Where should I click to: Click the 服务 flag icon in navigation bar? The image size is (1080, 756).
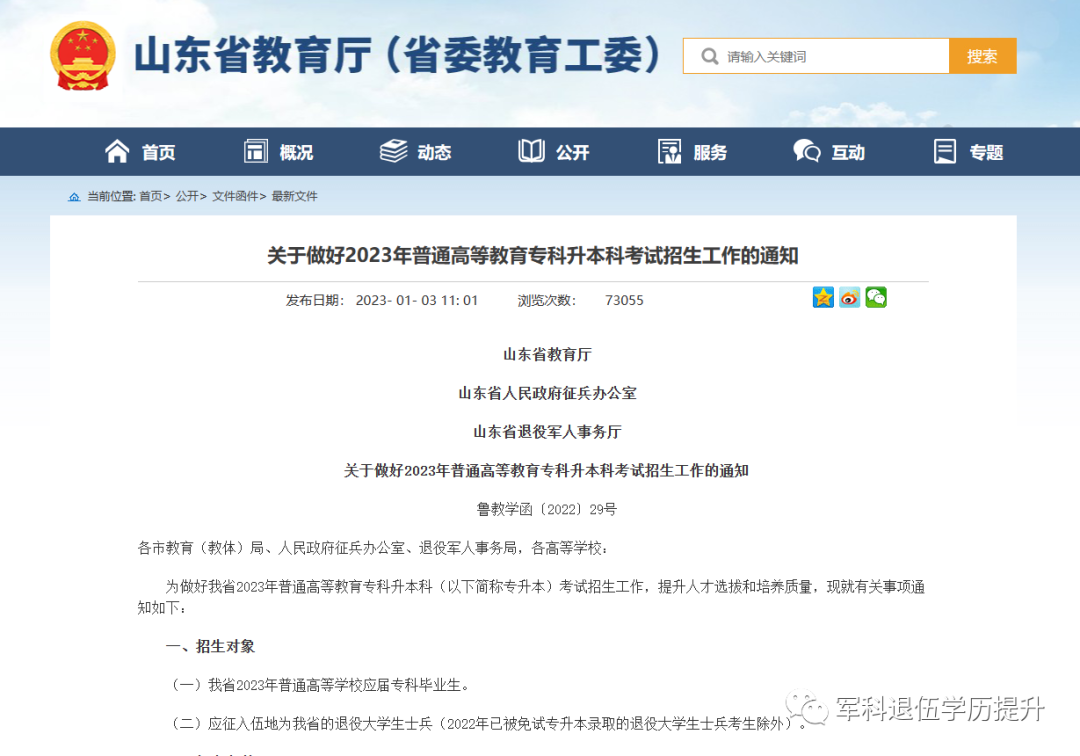(669, 151)
